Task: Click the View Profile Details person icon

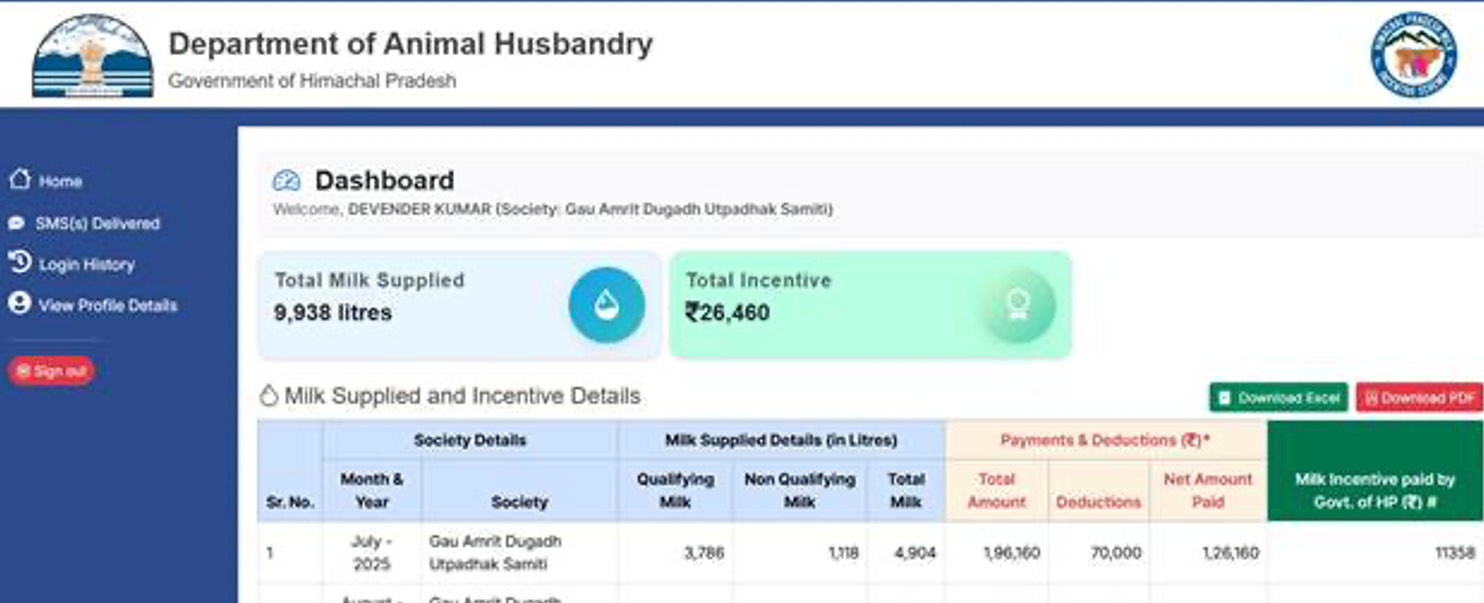Action: (20, 304)
